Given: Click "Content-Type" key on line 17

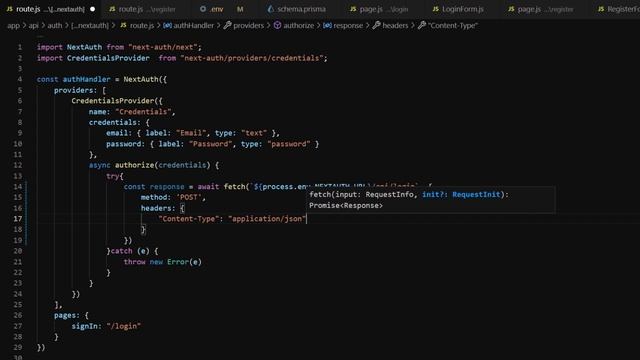Looking at the screenshot, I should pyautogui.click(x=189, y=219).
